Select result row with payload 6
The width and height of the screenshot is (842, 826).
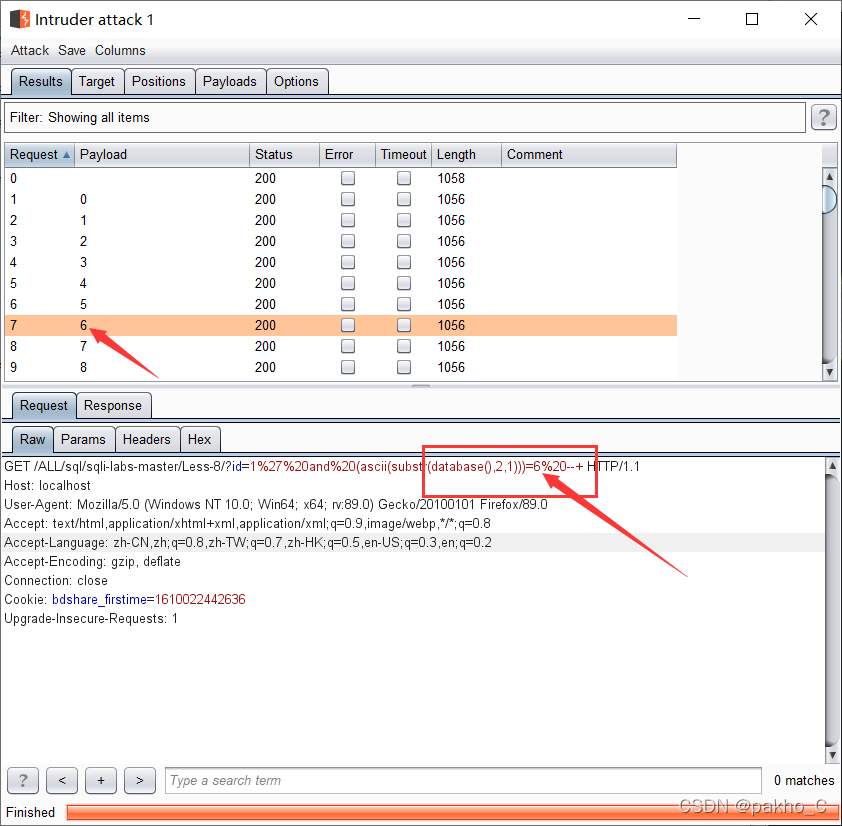(341, 325)
